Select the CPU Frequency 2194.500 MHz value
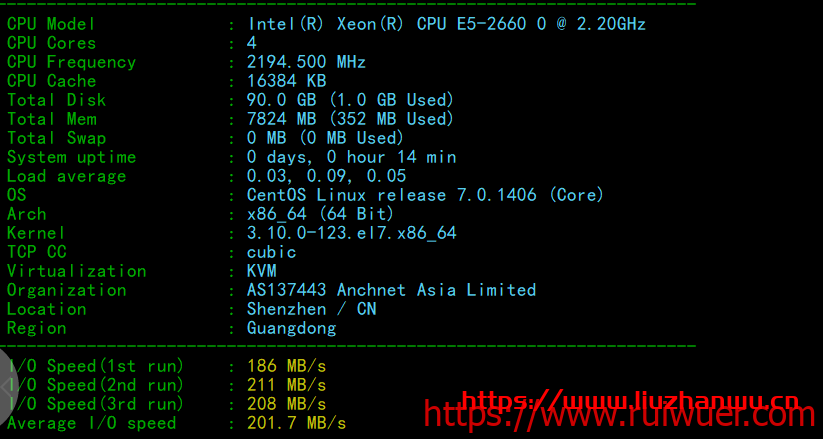Screen dimensions: 823x439 [x=306, y=62]
